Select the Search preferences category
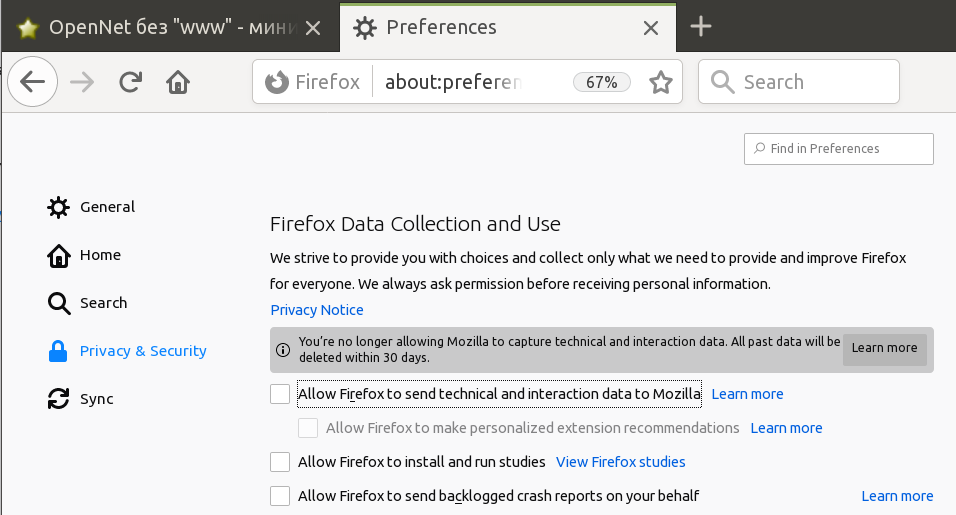Viewport: 956px width, 515px height. pos(59,303)
